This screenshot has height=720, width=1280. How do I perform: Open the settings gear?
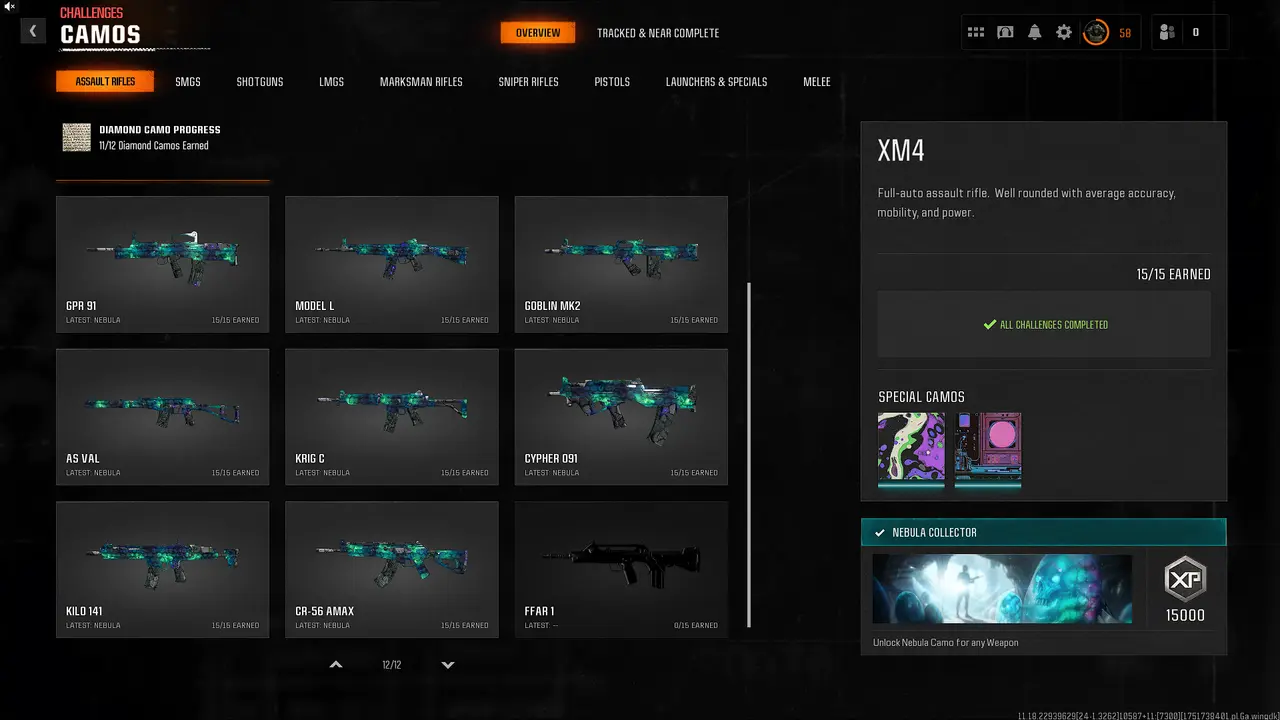[1064, 33]
